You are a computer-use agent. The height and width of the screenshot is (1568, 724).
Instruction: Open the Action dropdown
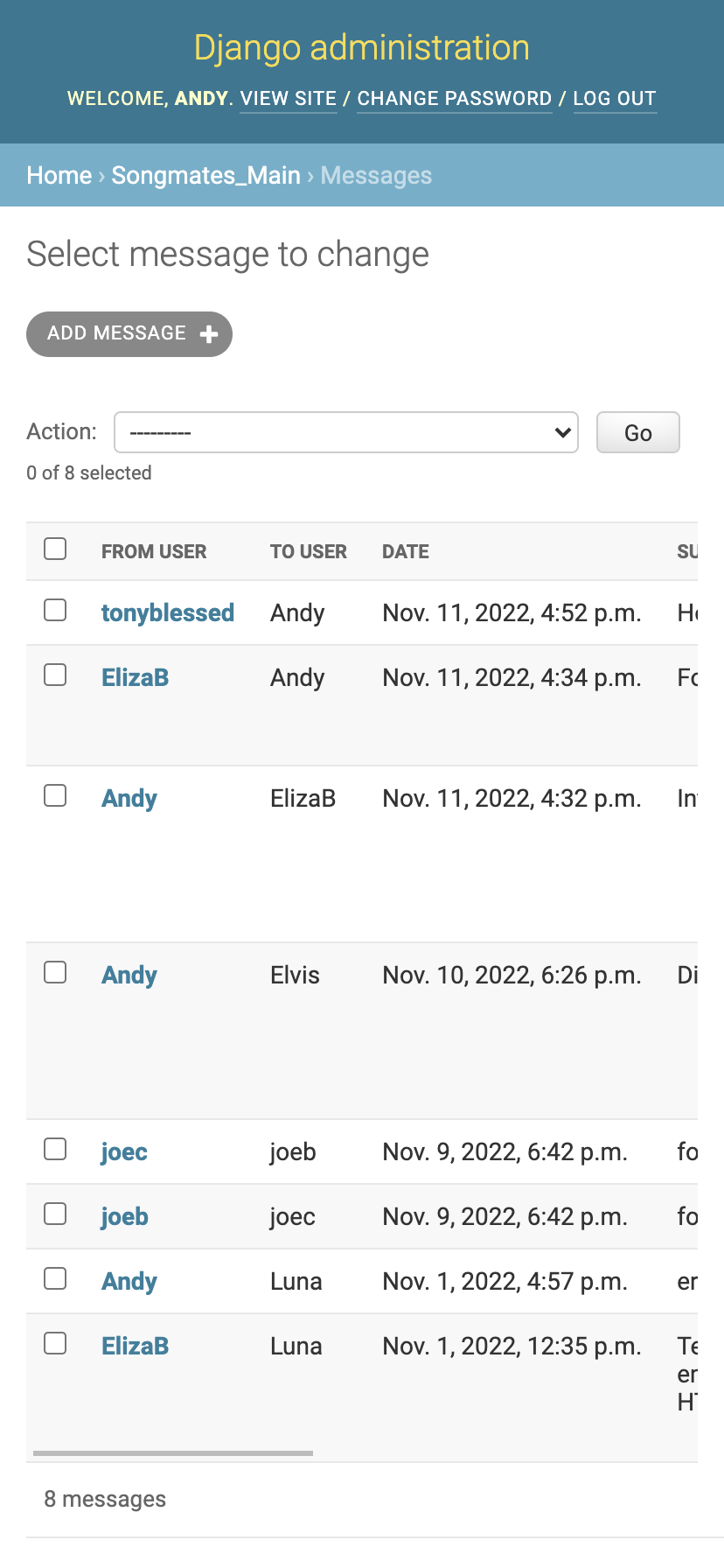tap(345, 432)
